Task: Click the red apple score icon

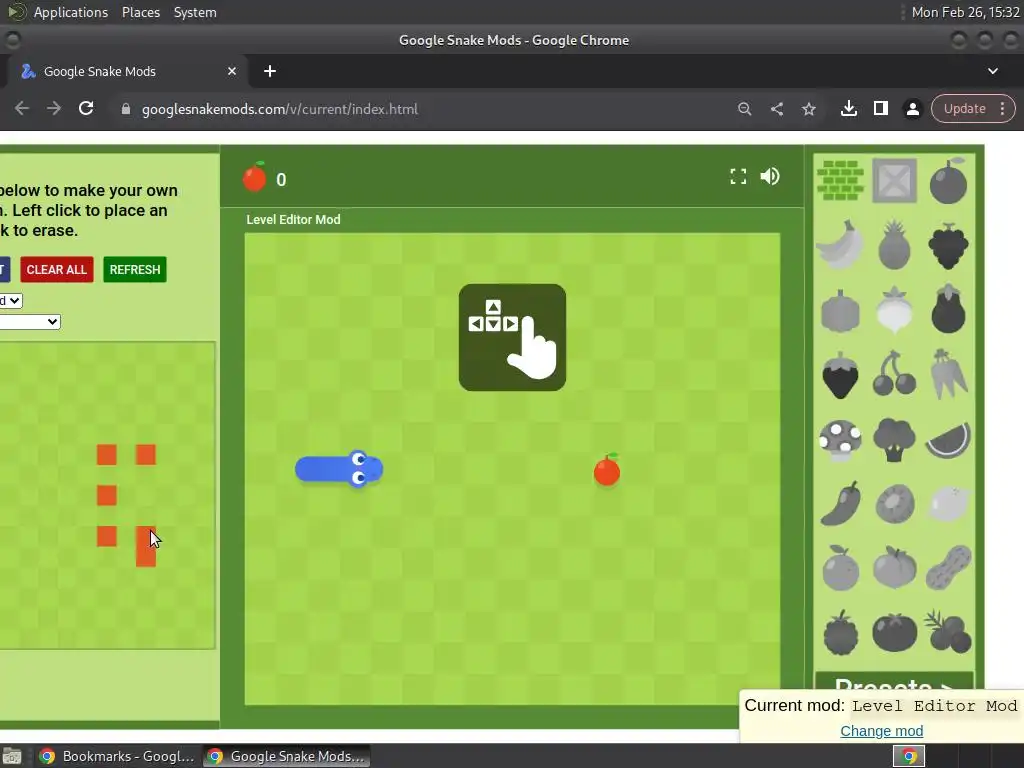Action: click(x=254, y=177)
